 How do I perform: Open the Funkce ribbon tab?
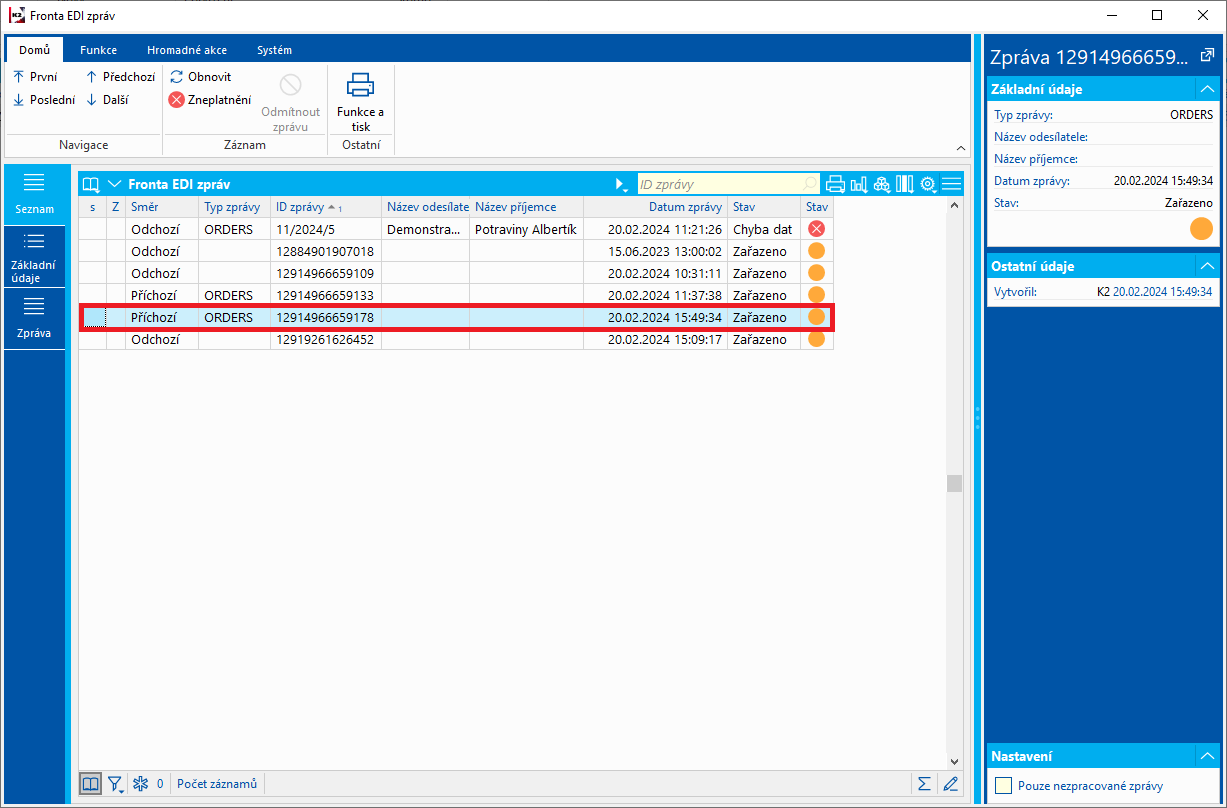pos(99,50)
